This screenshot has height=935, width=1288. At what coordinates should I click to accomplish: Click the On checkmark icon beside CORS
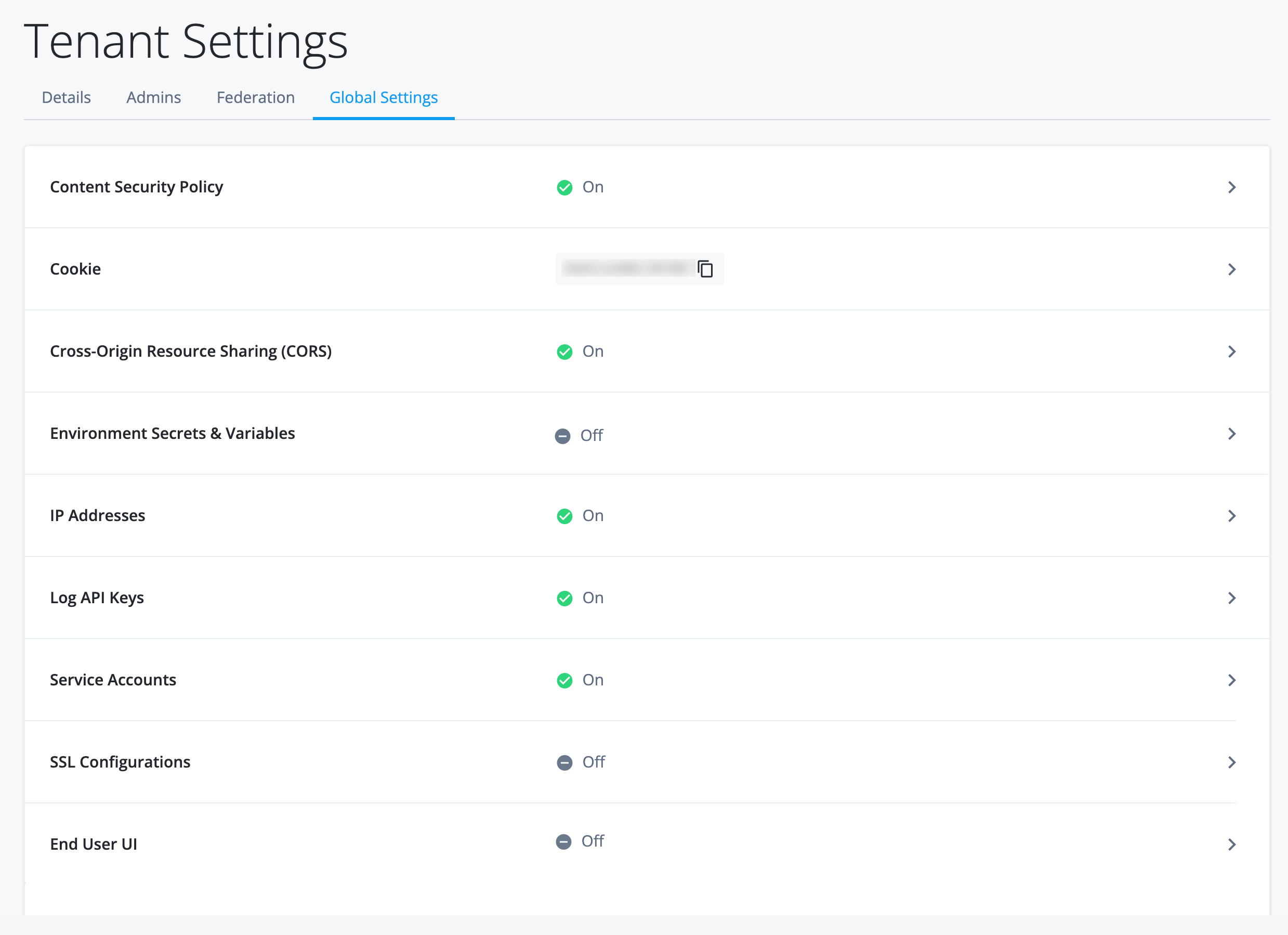click(x=564, y=352)
